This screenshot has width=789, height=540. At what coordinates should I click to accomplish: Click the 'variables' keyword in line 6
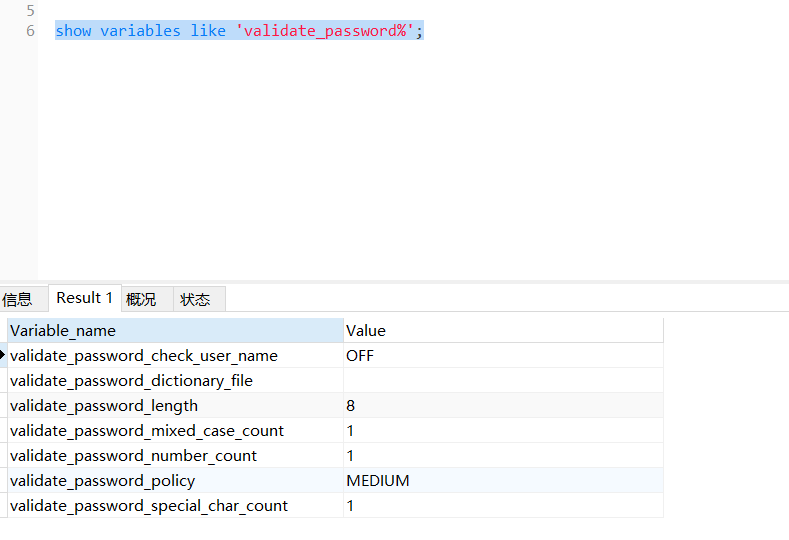(x=140, y=31)
